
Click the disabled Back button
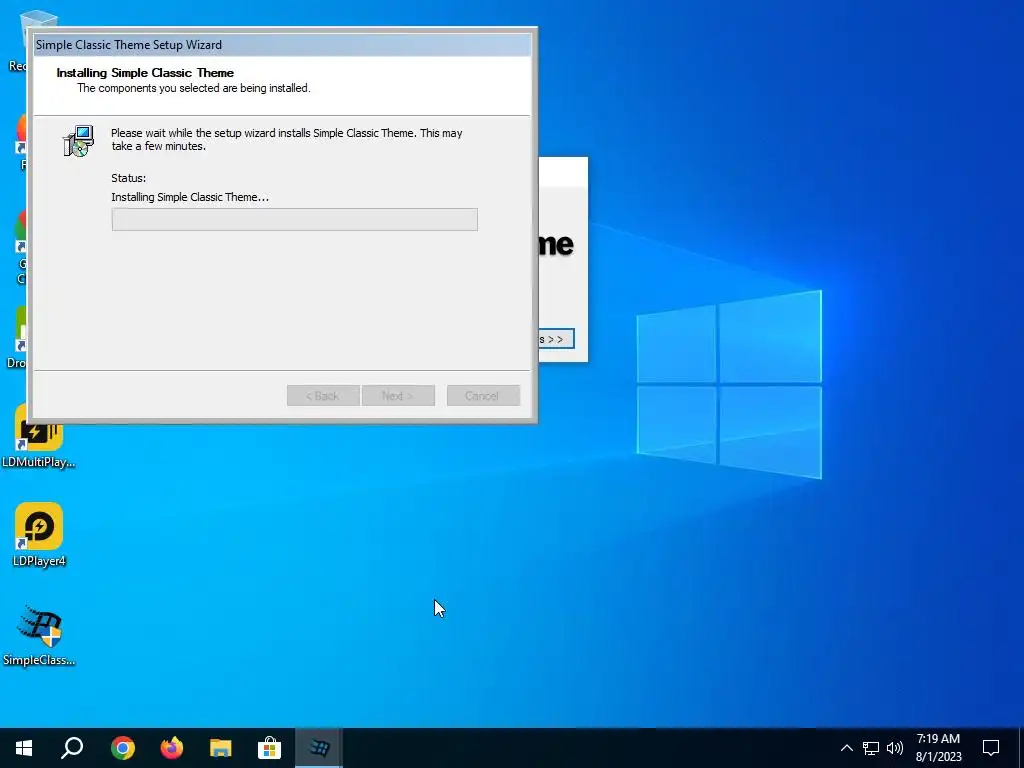coord(323,396)
